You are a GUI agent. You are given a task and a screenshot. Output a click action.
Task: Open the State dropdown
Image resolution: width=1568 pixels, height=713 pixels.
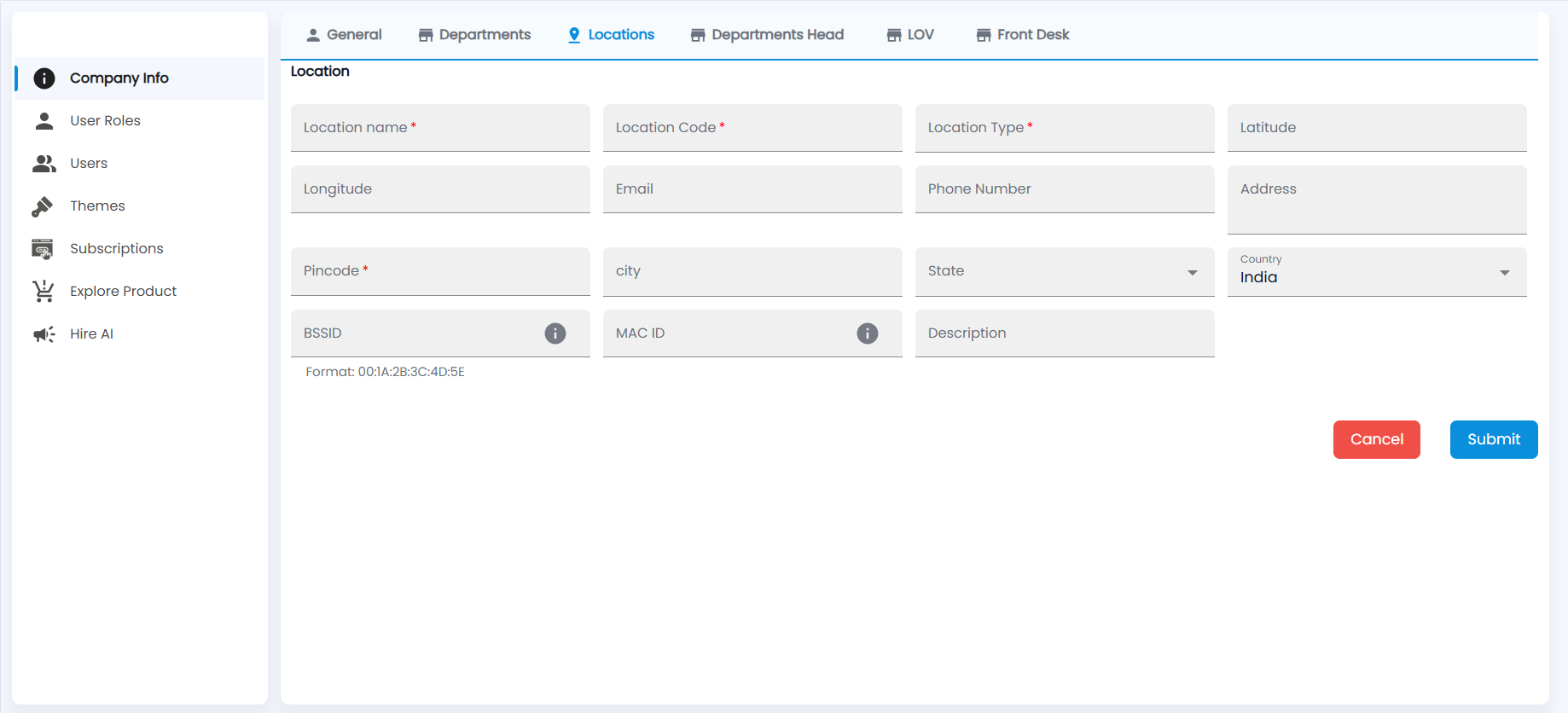(1065, 272)
